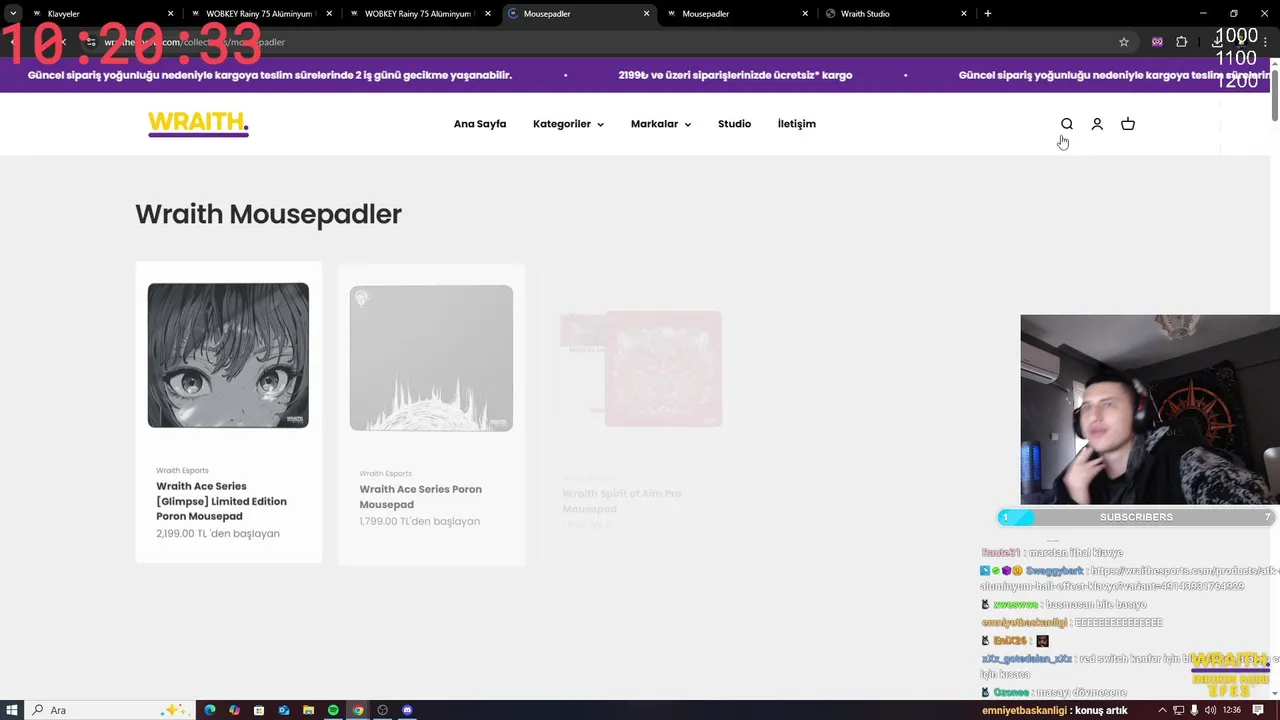Viewport: 1280px width, 720px height.
Task: Click the Wraith Mousepadler heading
Action: pos(268,214)
